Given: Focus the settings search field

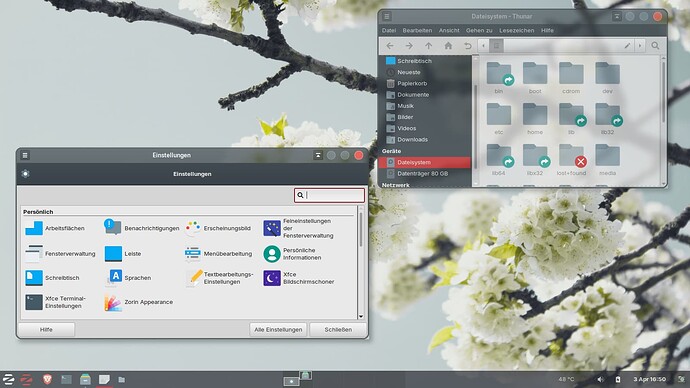Looking at the screenshot, I should pos(329,195).
